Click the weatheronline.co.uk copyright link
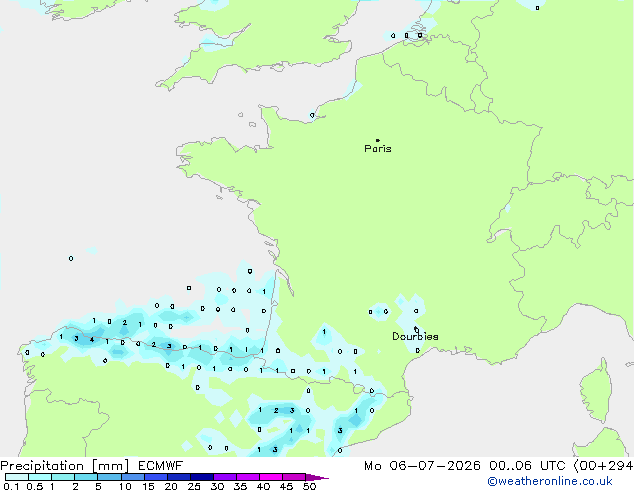The image size is (634, 490). coord(550,481)
